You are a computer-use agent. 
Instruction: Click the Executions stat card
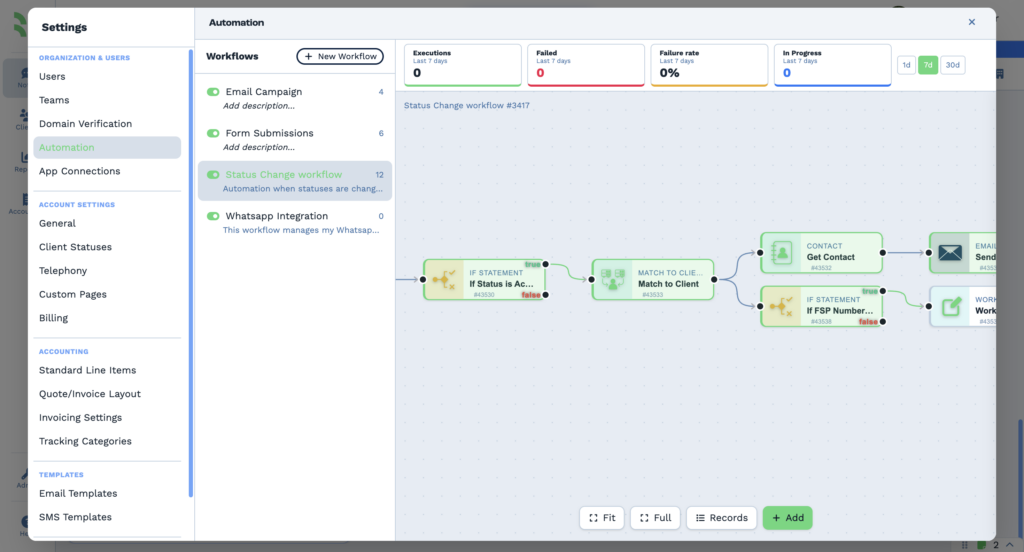[462, 65]
